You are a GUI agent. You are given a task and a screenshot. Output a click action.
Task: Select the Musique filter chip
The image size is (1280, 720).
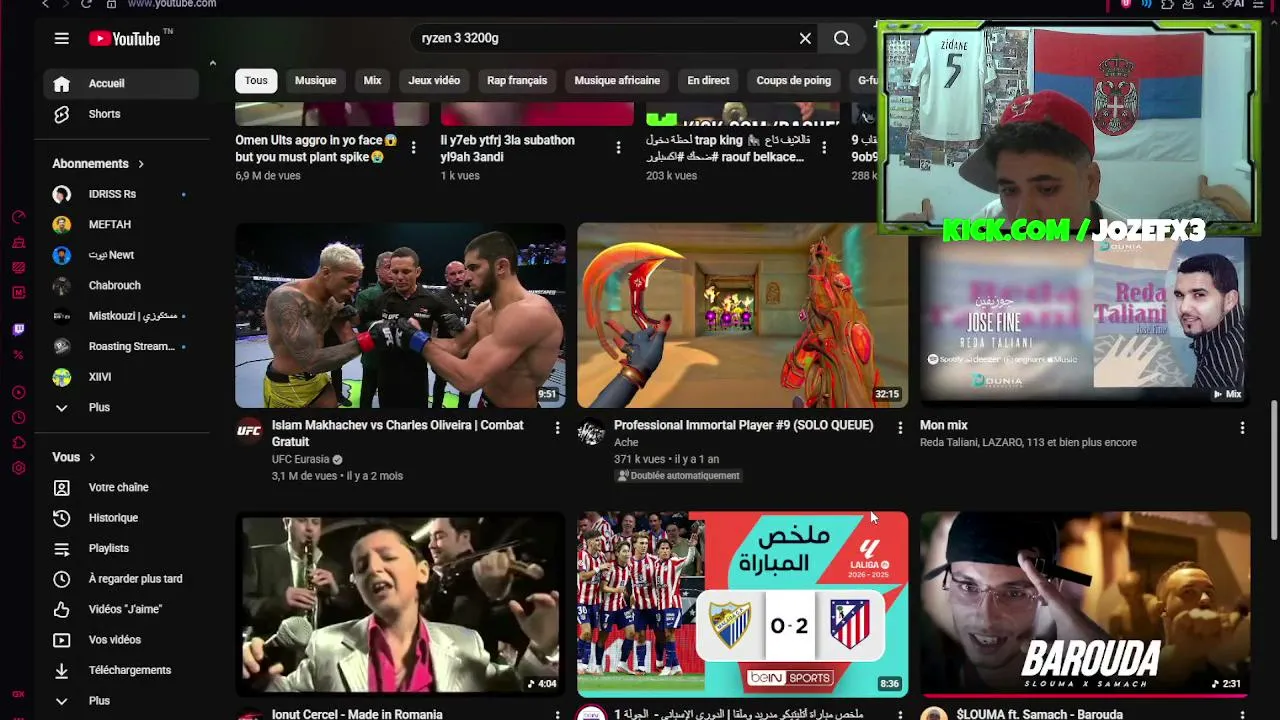315,81
